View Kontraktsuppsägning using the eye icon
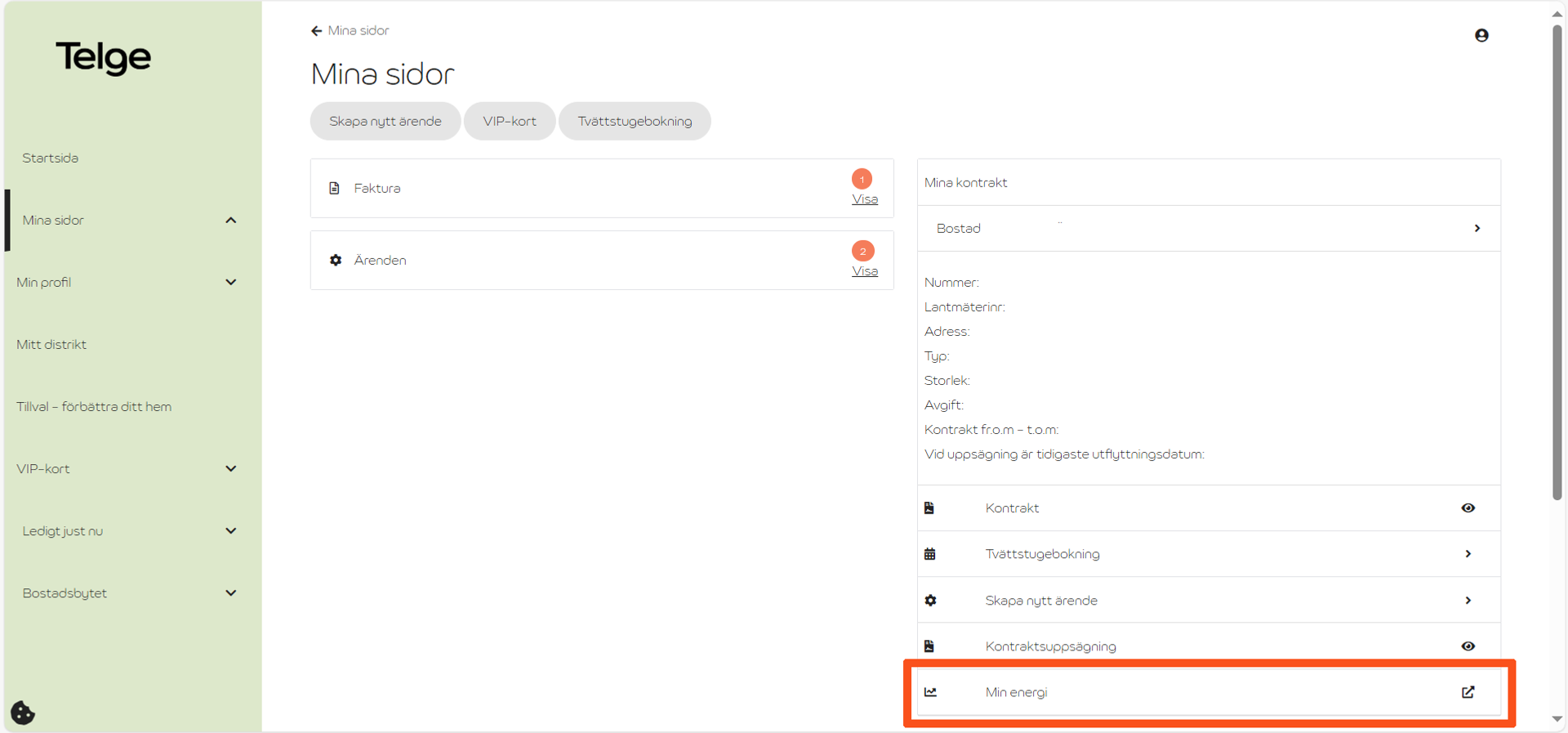Screen dimensions: 1568x733 click(x=1468, y=646)
